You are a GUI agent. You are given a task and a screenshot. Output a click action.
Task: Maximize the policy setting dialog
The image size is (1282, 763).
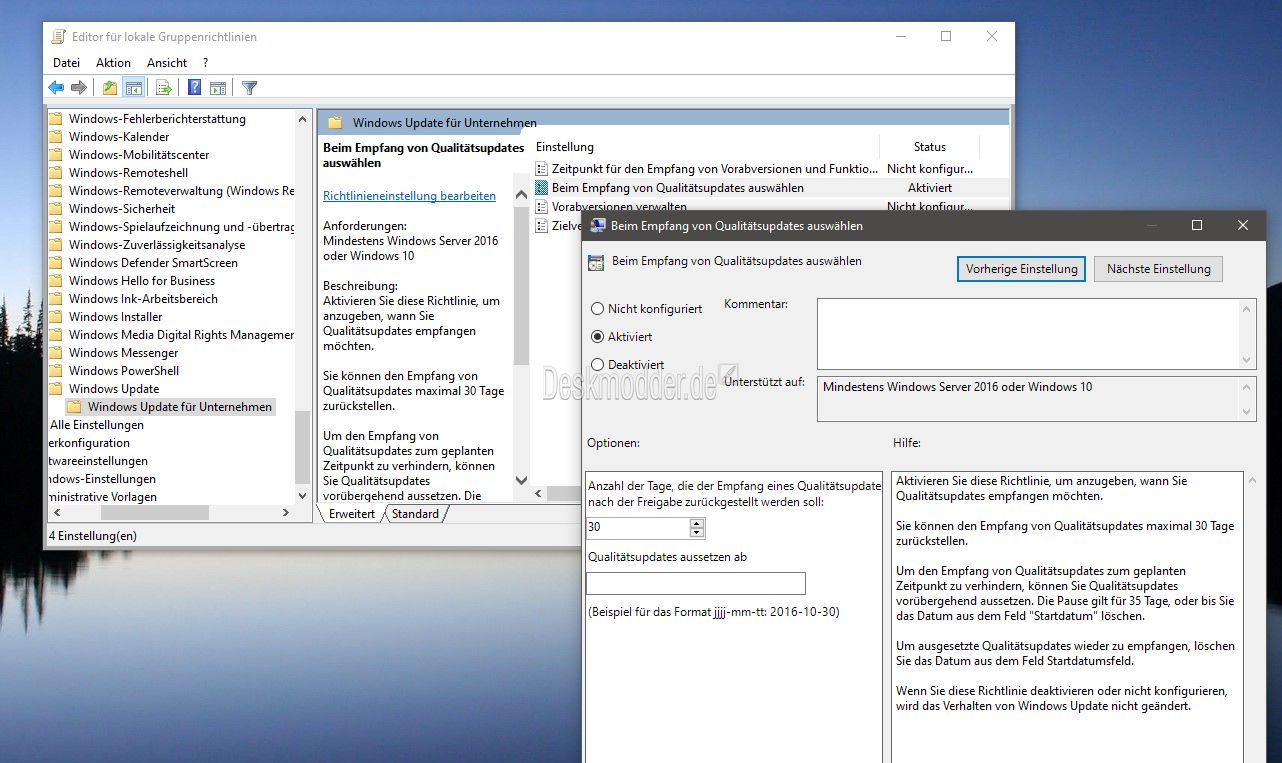[x=1197, y=226]
